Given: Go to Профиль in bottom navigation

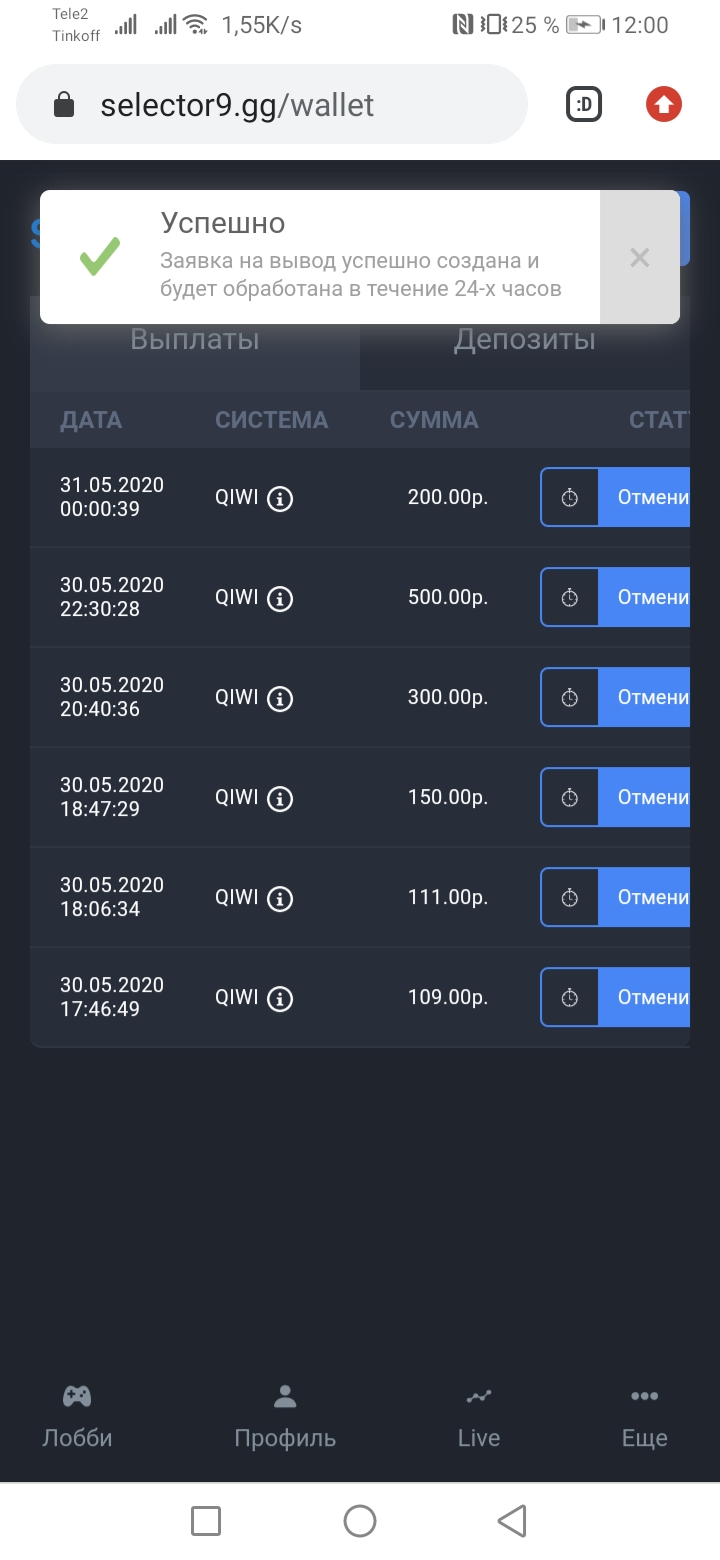Looking at the screenshot, I should (285, 1418).
